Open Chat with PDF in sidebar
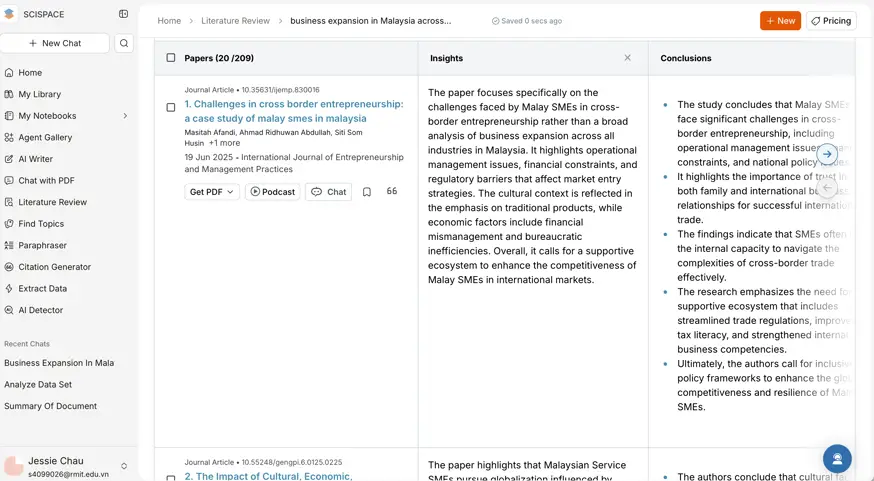Viewport: 874px width, 481px height. tap(46, 181)
